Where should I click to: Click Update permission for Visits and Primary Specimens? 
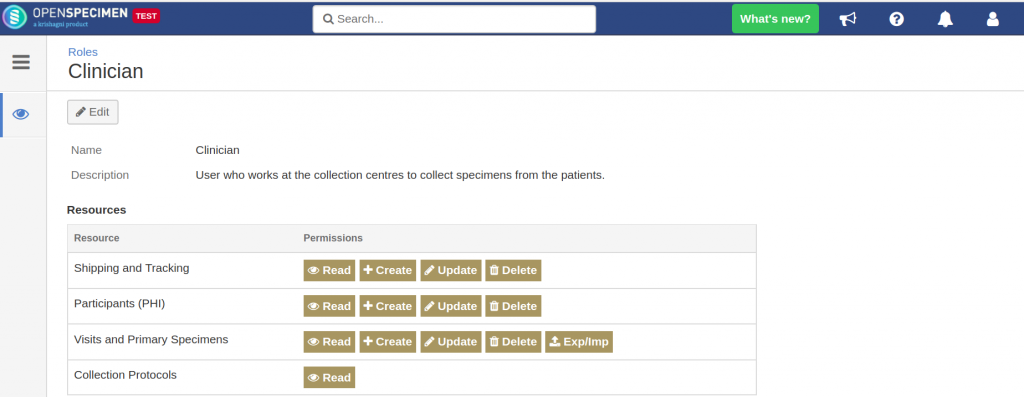tap(451, 341)
